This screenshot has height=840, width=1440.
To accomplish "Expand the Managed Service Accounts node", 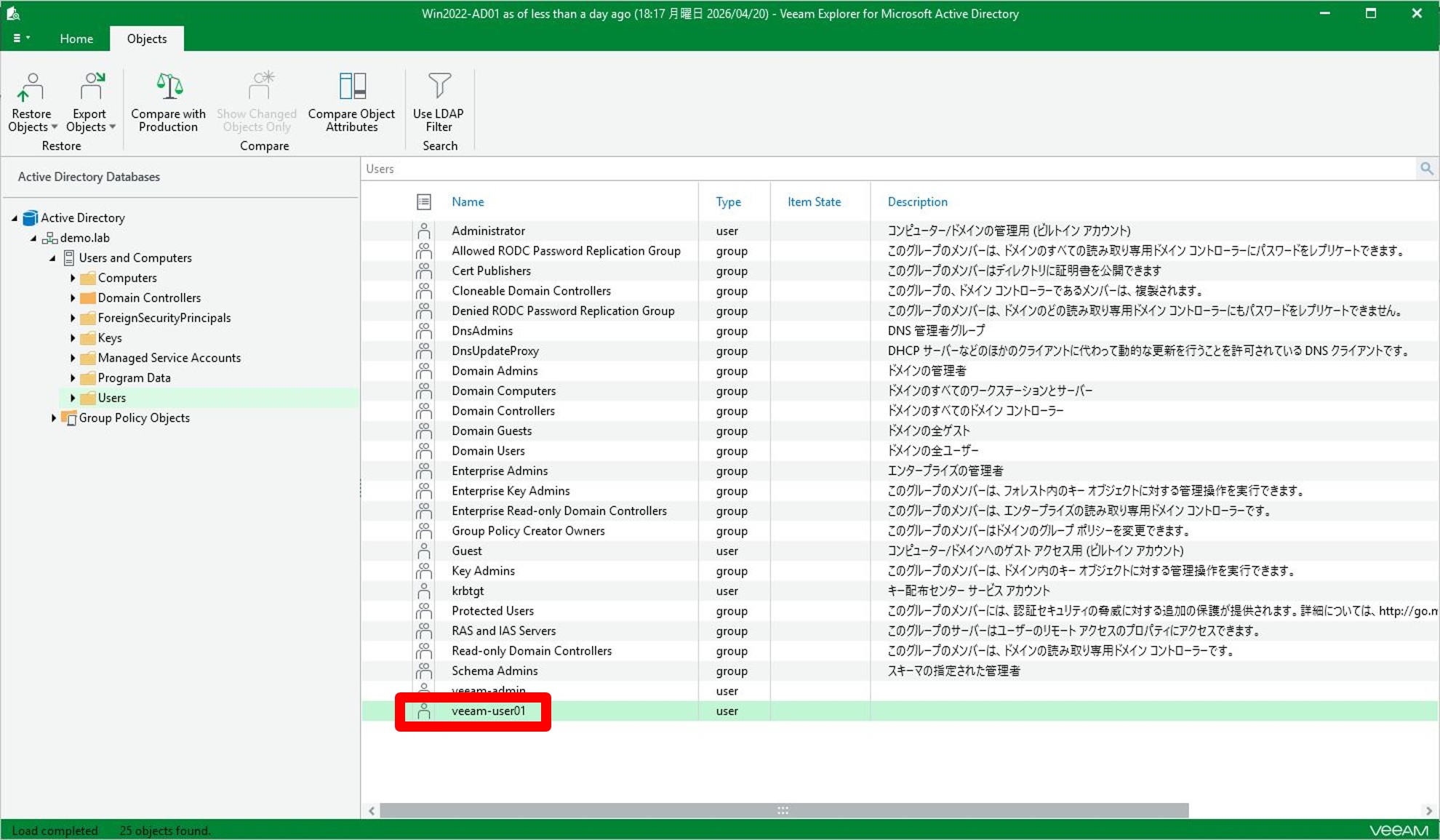I will (73, 358).
